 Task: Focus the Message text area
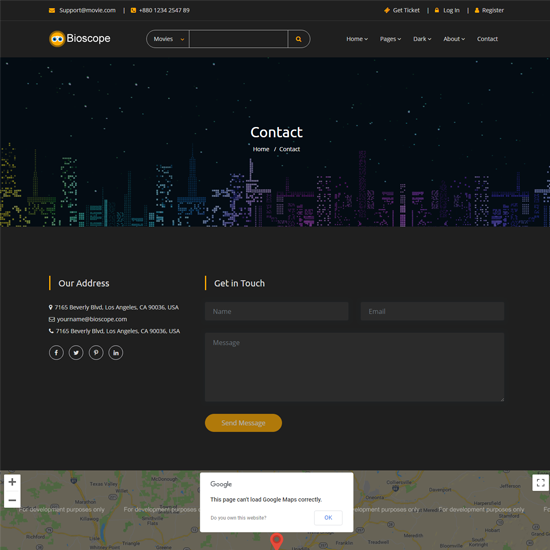355,367
